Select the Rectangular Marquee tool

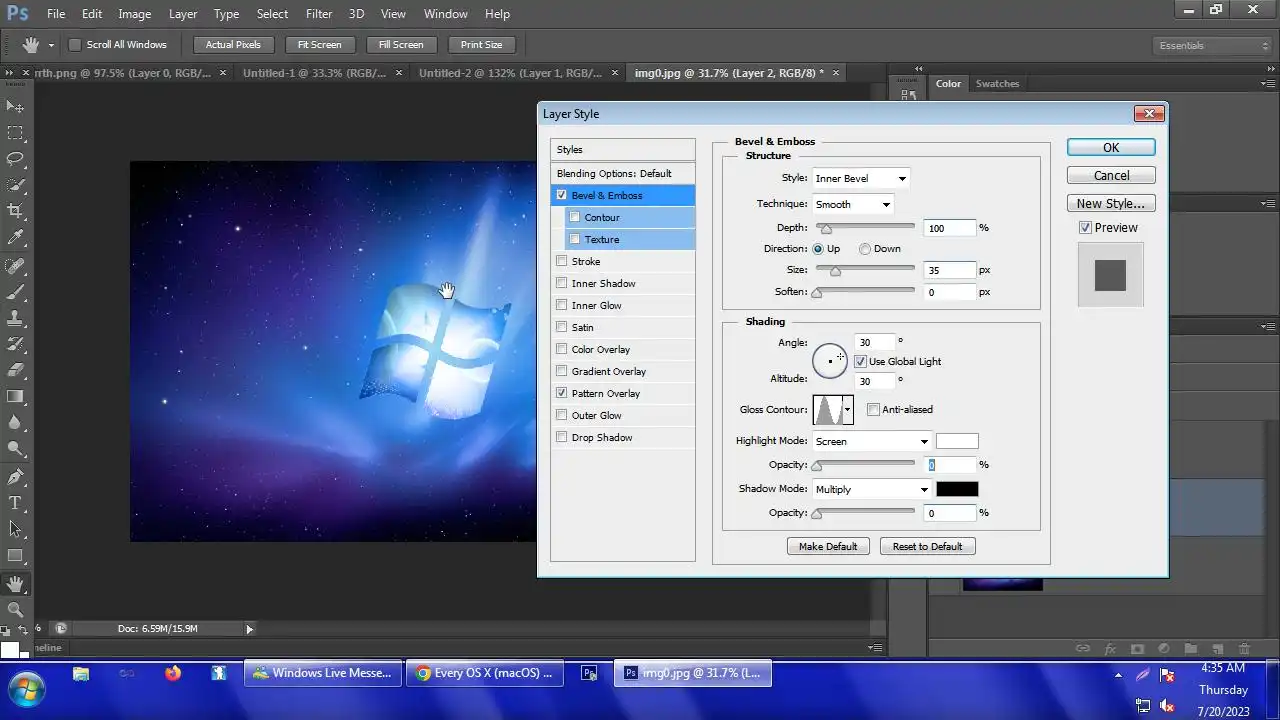pos(15,132)
